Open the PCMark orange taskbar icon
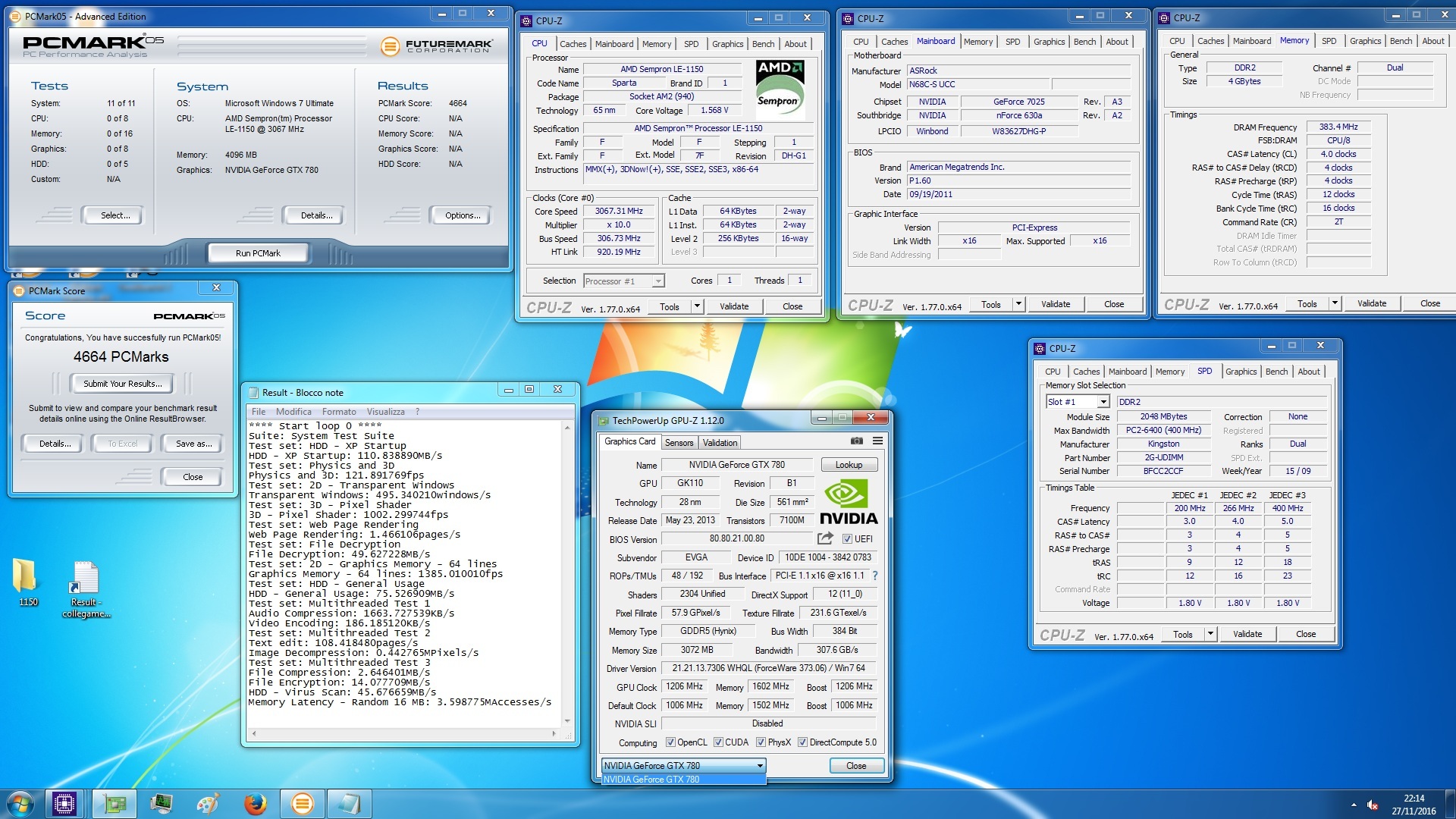 (x=303, y=803)
